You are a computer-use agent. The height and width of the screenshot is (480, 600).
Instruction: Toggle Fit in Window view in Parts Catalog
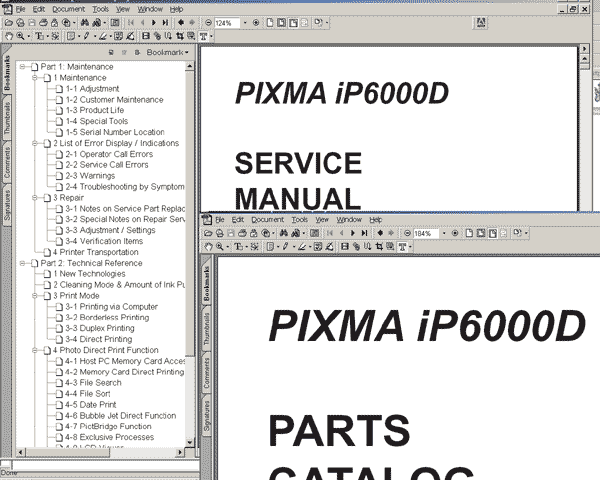click(481, 233)
